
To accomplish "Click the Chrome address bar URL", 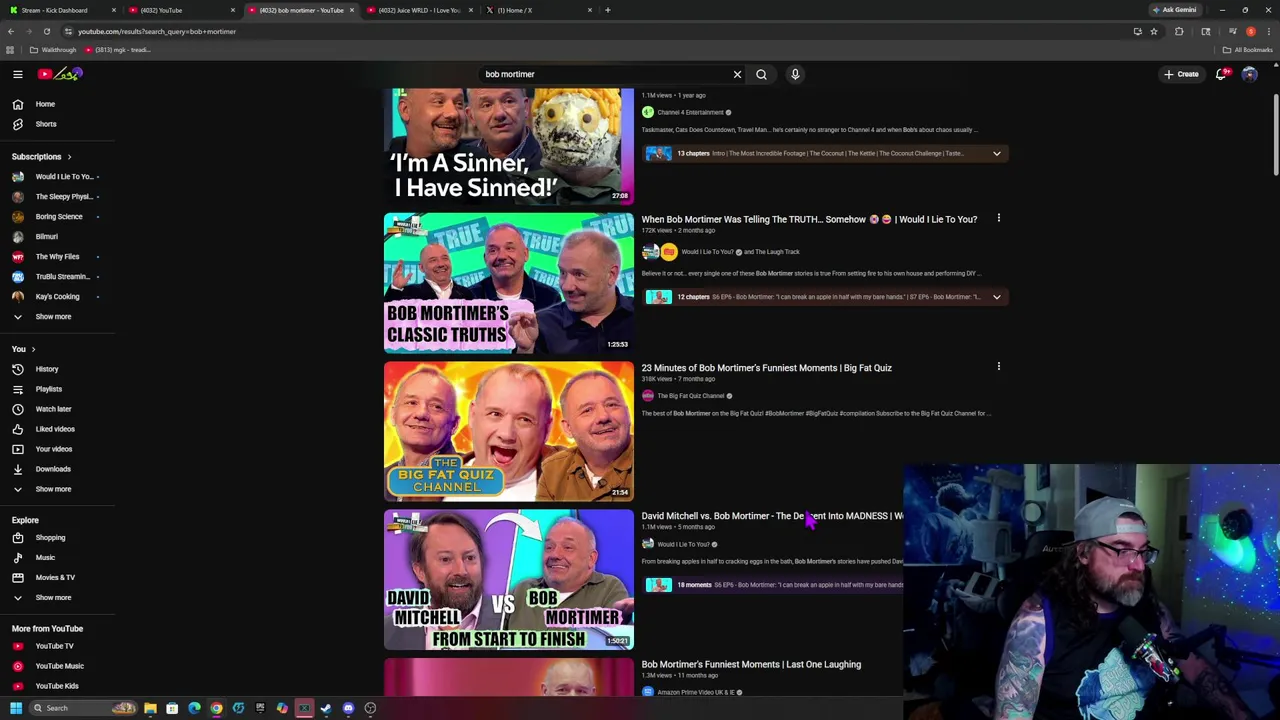I will (157, 31).
